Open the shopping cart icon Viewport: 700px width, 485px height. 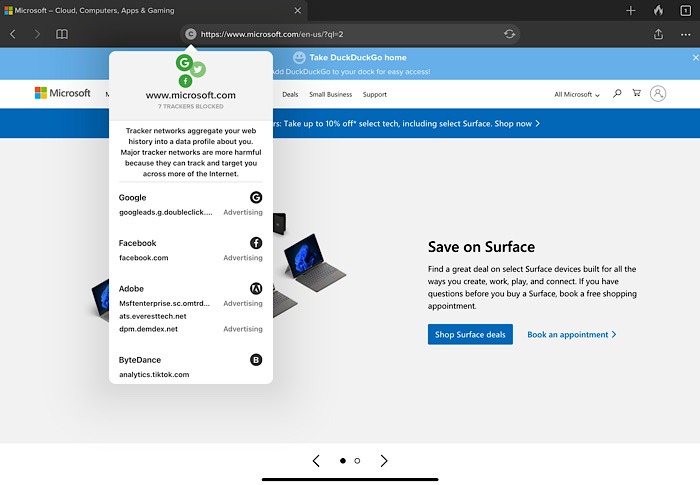(x=637, y=93)
